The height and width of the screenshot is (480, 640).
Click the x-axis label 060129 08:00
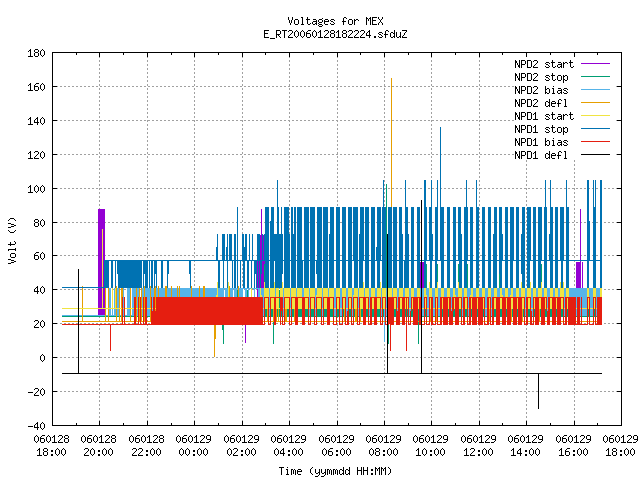[383, 446]
